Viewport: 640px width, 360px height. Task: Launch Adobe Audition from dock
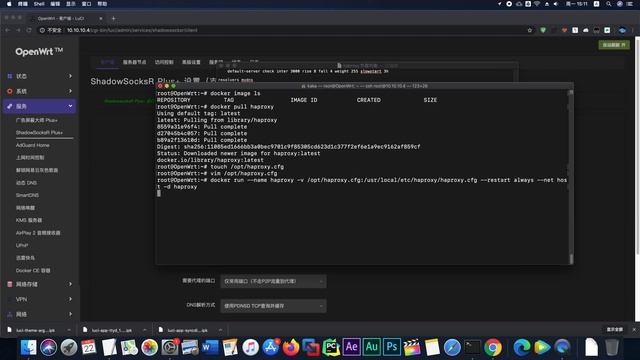click(371, 347)
